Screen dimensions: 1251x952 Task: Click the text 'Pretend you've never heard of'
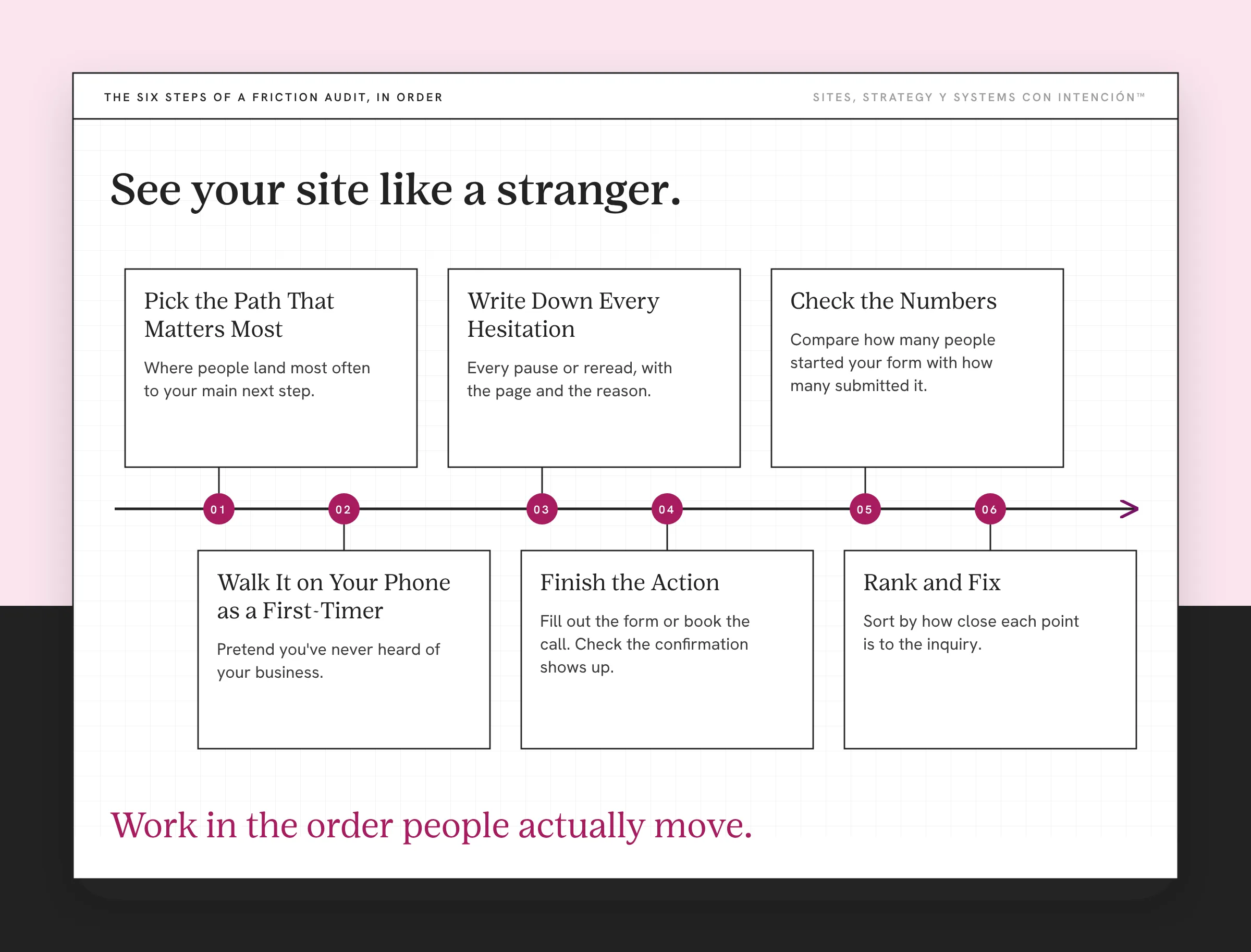coord(328,650)
